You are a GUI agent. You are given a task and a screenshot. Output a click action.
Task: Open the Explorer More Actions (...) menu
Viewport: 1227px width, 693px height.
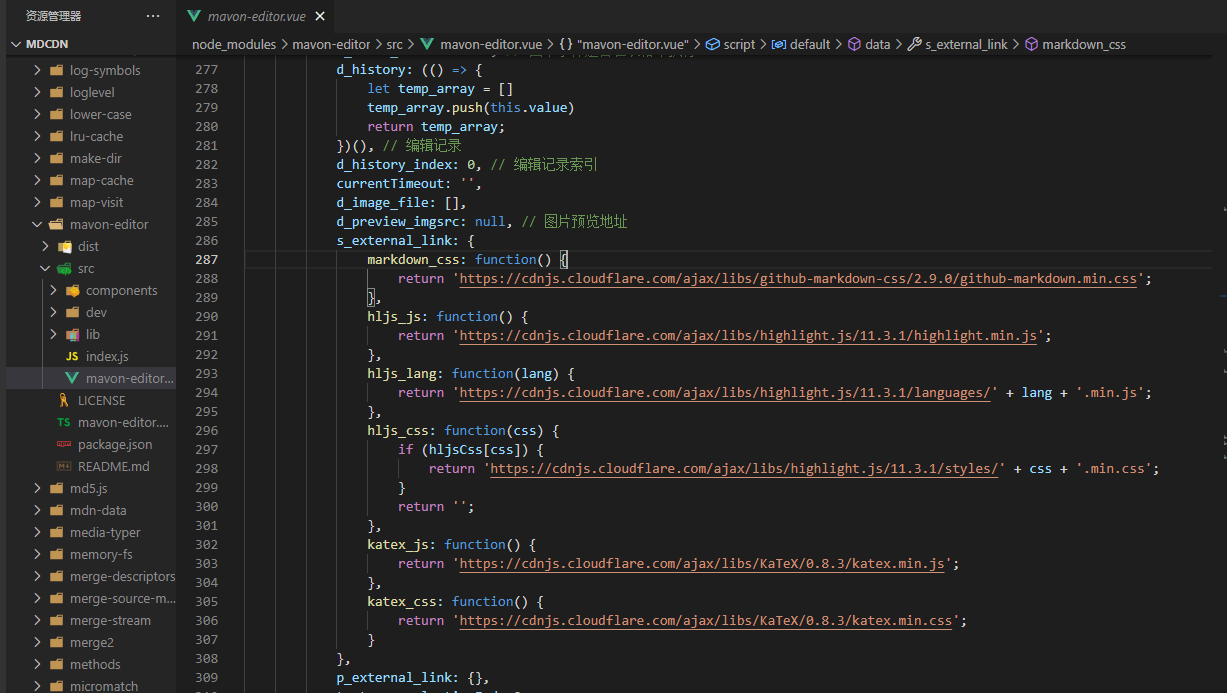point(153,15)
